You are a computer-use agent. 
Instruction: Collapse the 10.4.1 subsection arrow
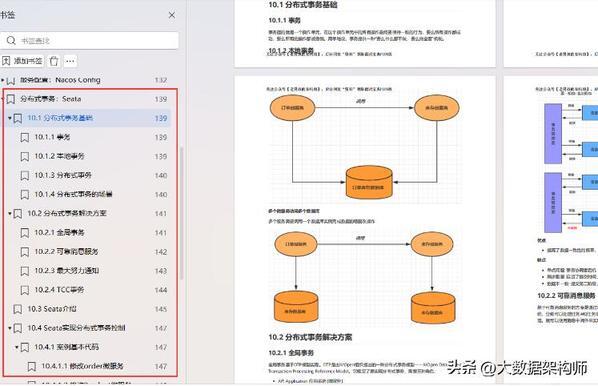click(x=16, y=347)
